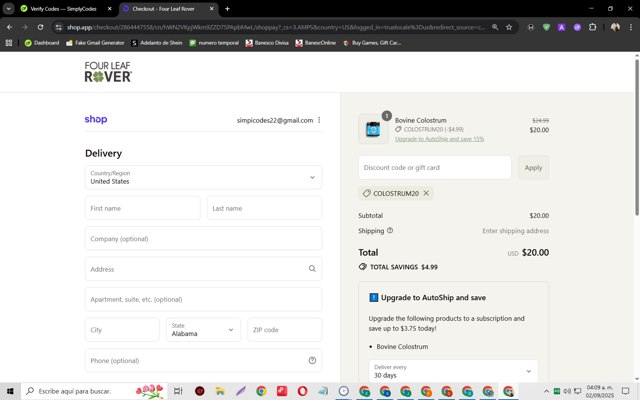The width and height of the screenshot is (640, 400).
Task: Click the browser forward arrow
Action: tap(25, 27)
